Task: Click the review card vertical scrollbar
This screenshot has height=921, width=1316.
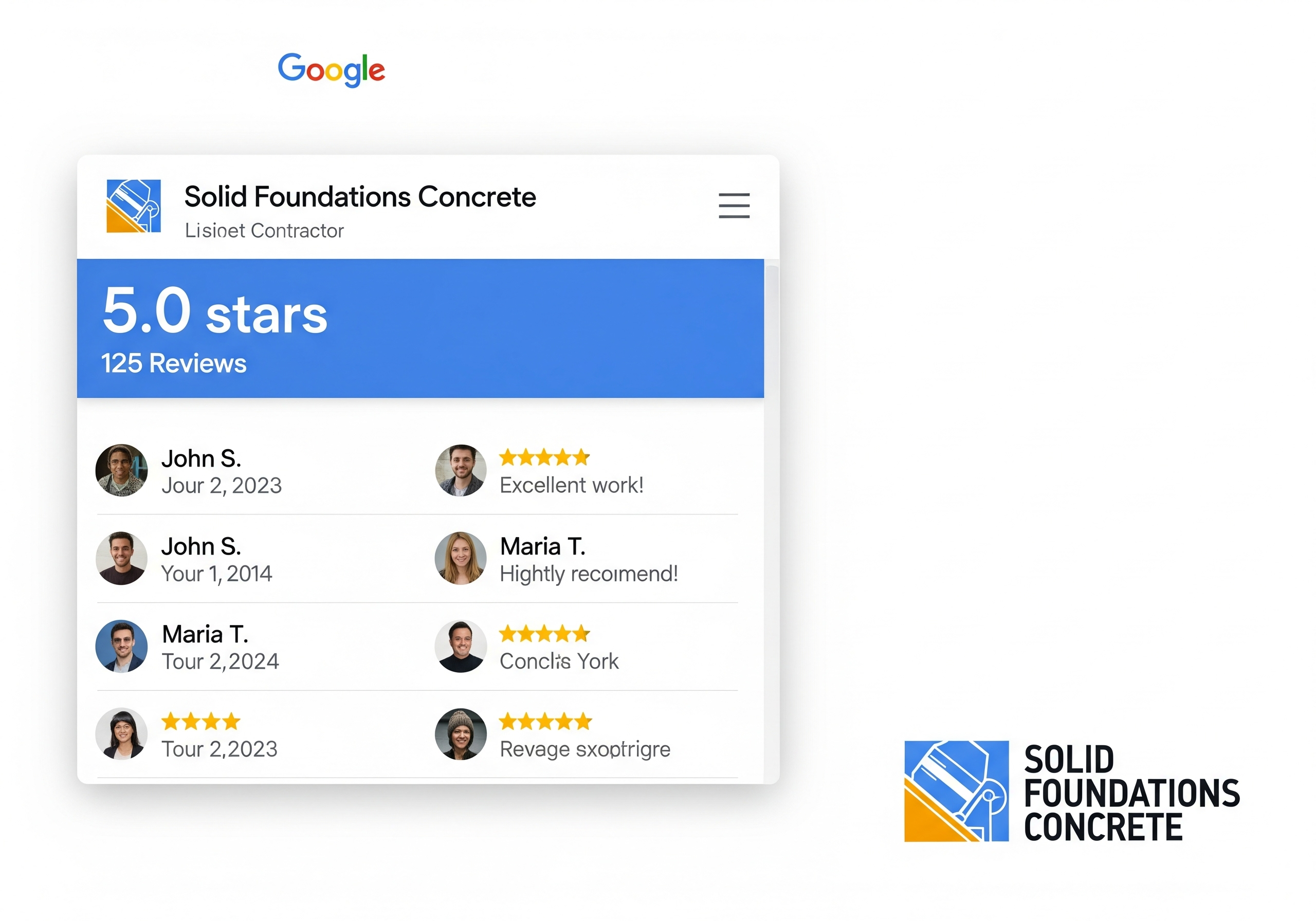Action: [x=772, y=401]
